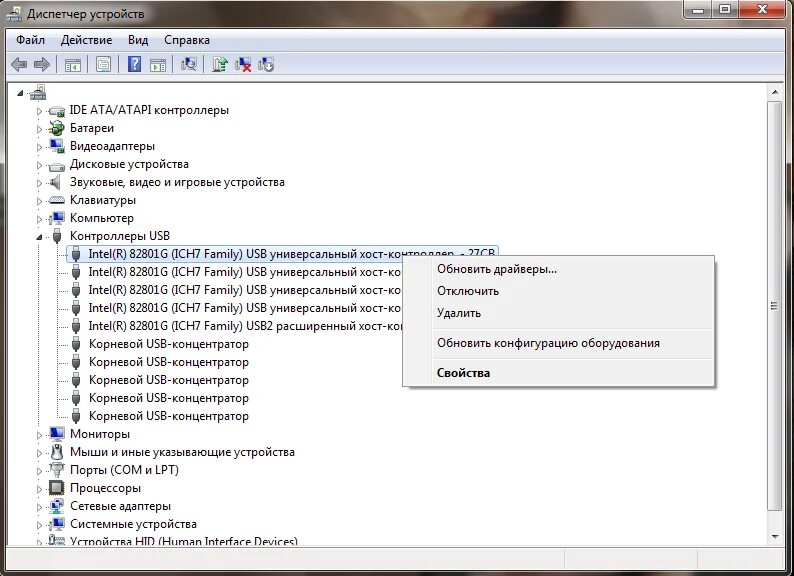Viewport: 794px width, 576px height.
Task: Close the Диспетчер устройств window
Action: click(762, 9)
